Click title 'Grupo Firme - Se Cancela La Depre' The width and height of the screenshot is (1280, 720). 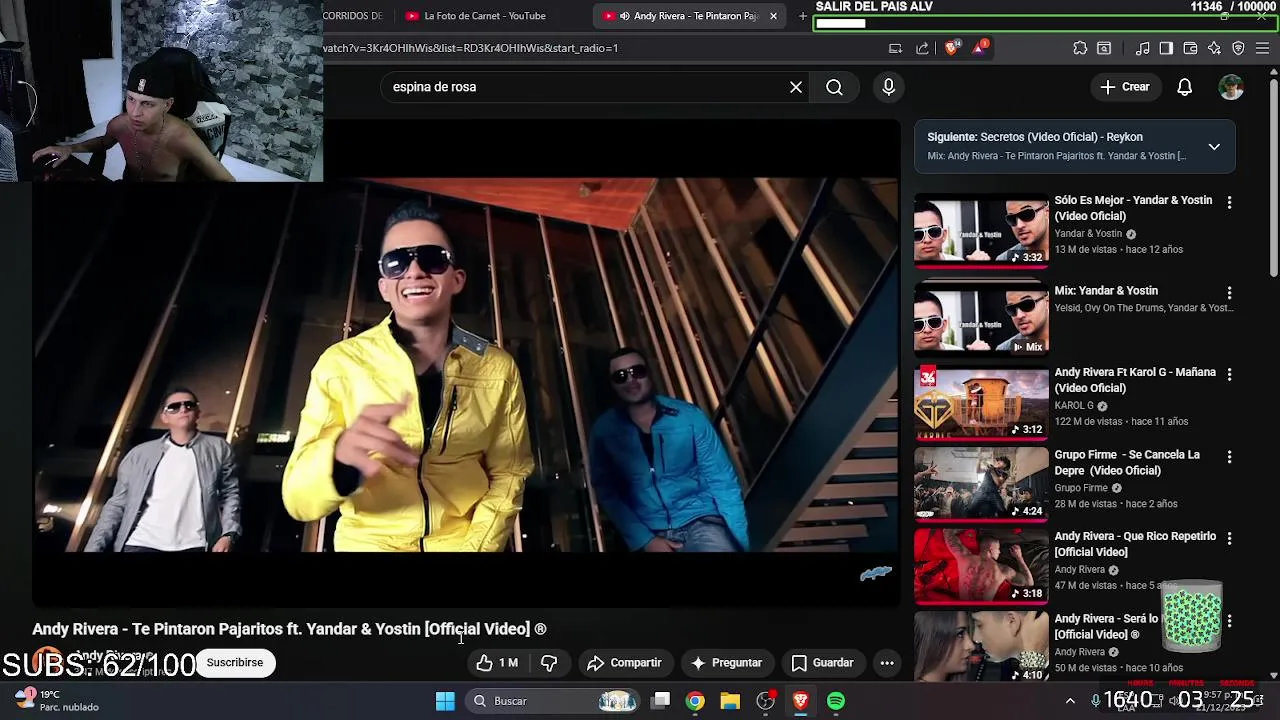pos(1127,462)
